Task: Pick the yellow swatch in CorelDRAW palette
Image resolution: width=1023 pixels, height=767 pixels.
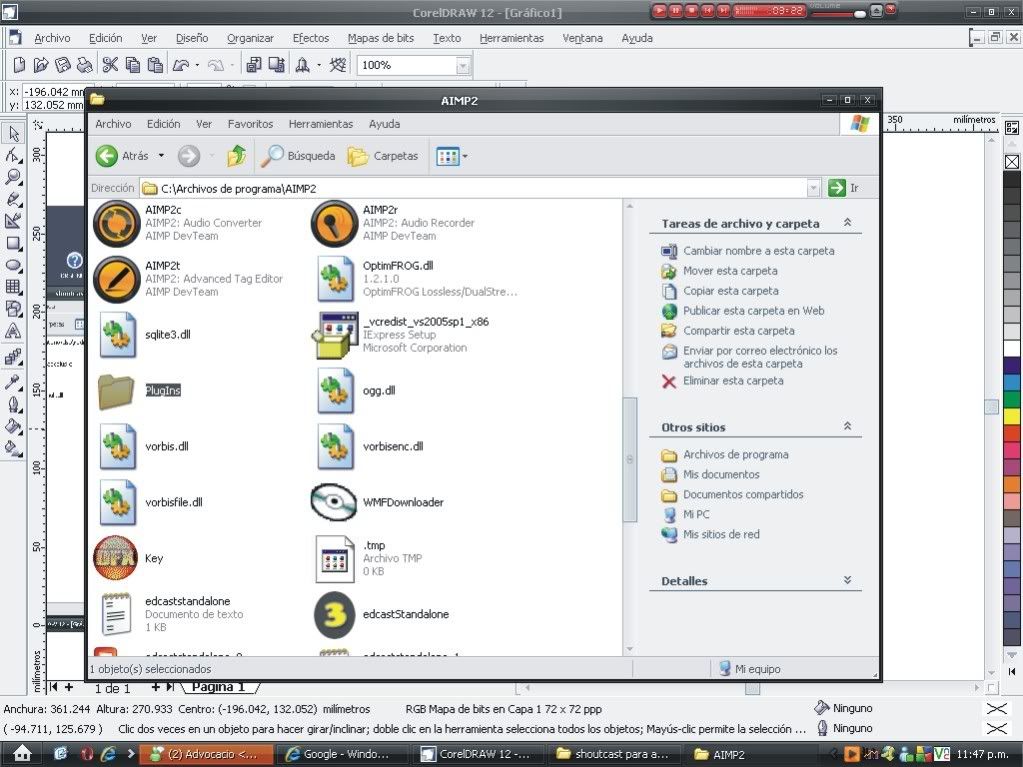Action: coord(1012,415)
